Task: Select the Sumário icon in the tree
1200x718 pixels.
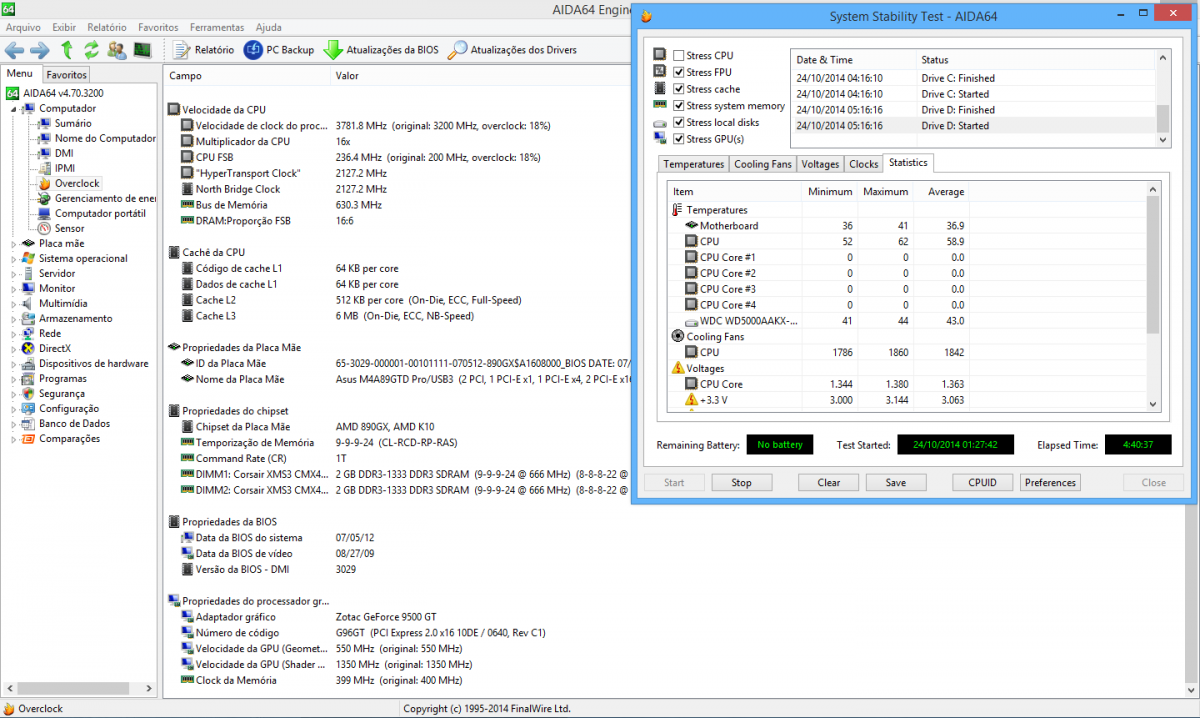Action: 45,123
